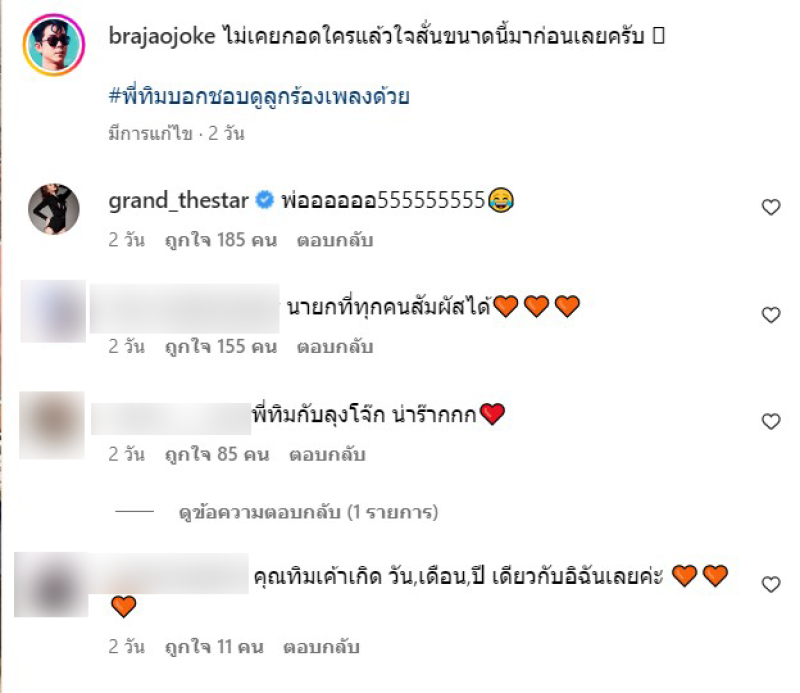The height and width of the screenshot is (693, 800).
Task: Expand ดูข้อความตอบกลับ (1 รายการ) replies
Action: pos(308,512)
